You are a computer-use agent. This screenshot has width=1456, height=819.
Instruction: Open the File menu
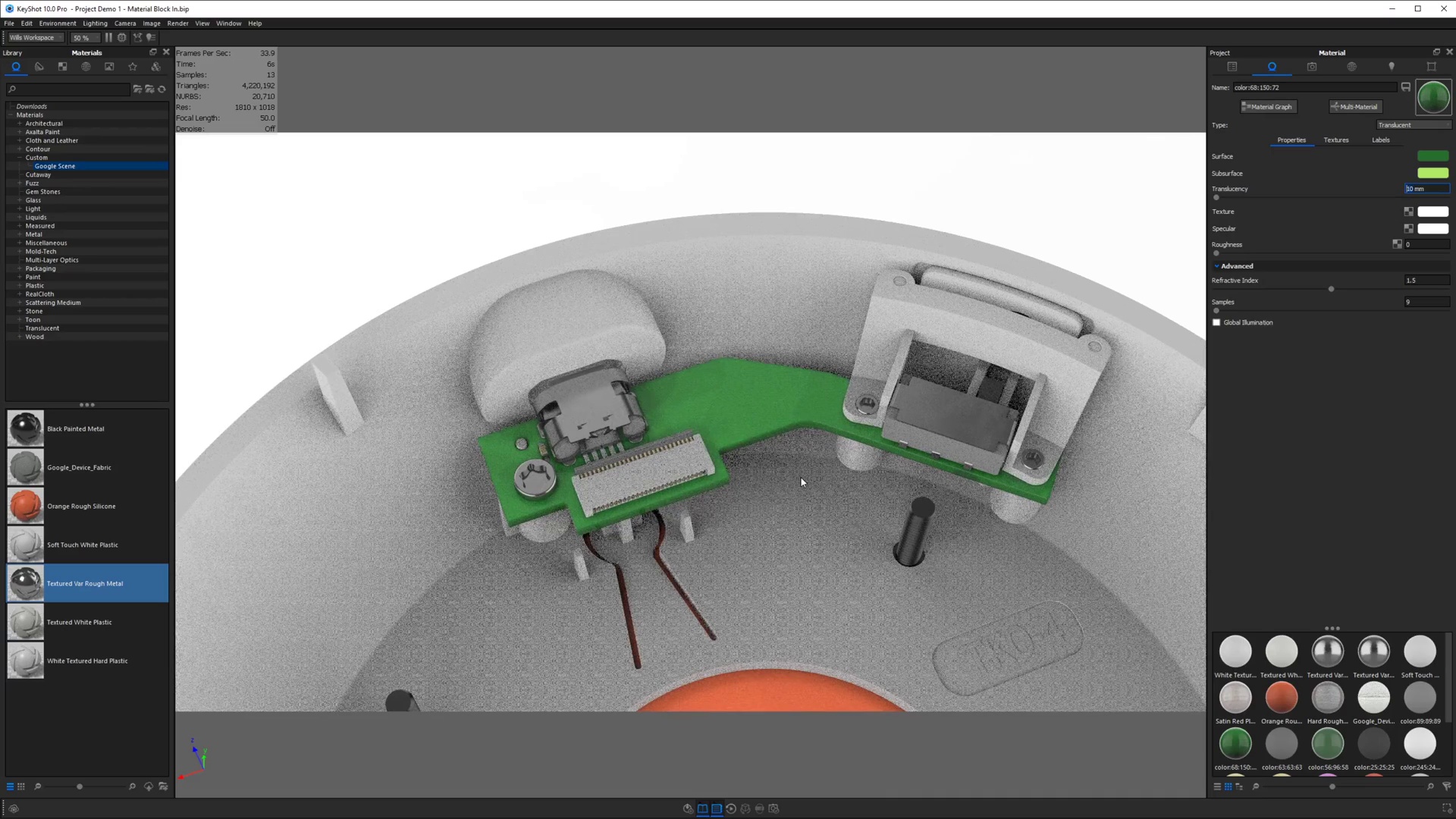(x=9, y=24)
